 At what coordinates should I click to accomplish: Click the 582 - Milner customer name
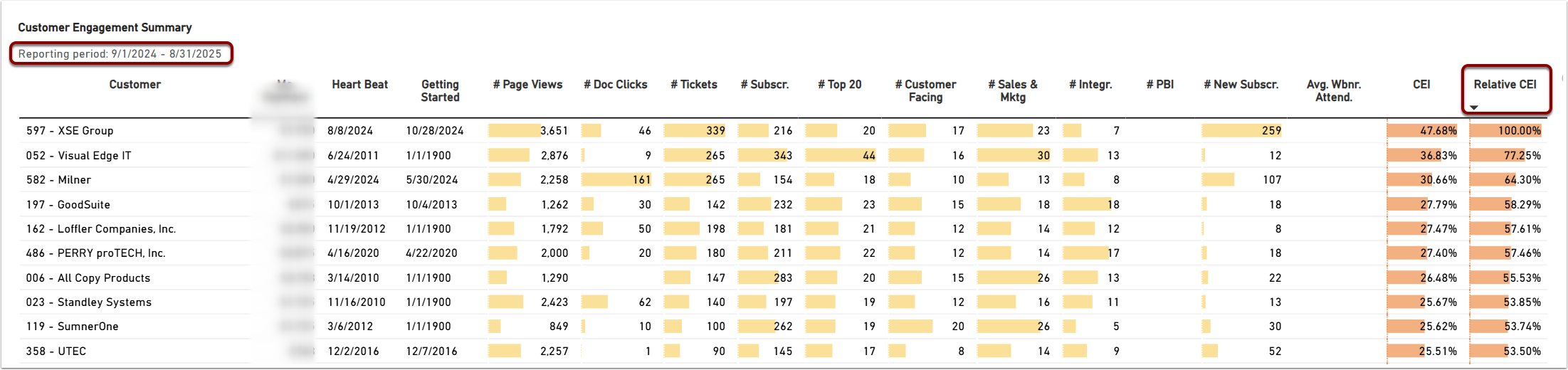pos(58,180)
